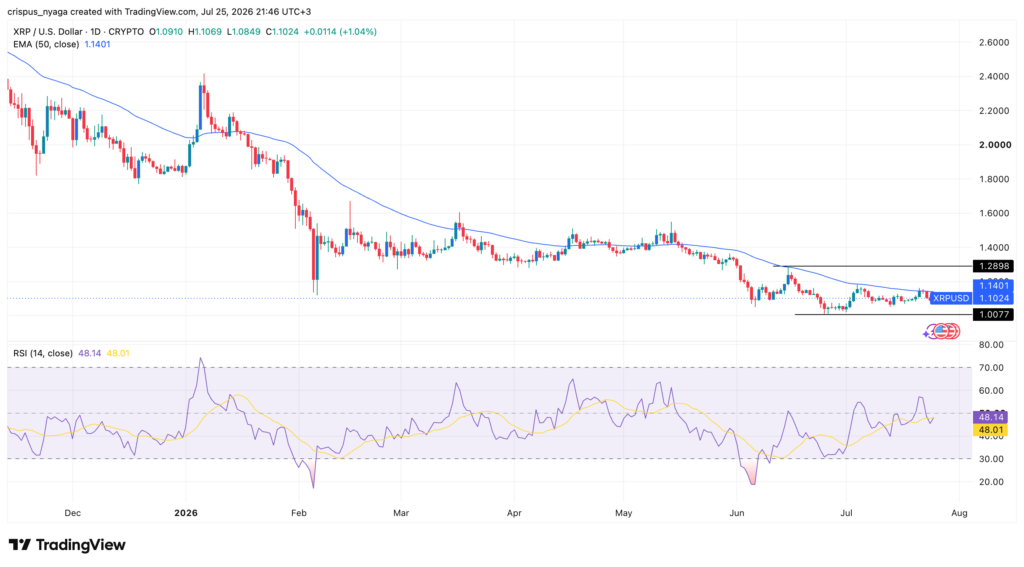Click the 2.2000 price axis label
1024x567 pixels.
[994, 111]
